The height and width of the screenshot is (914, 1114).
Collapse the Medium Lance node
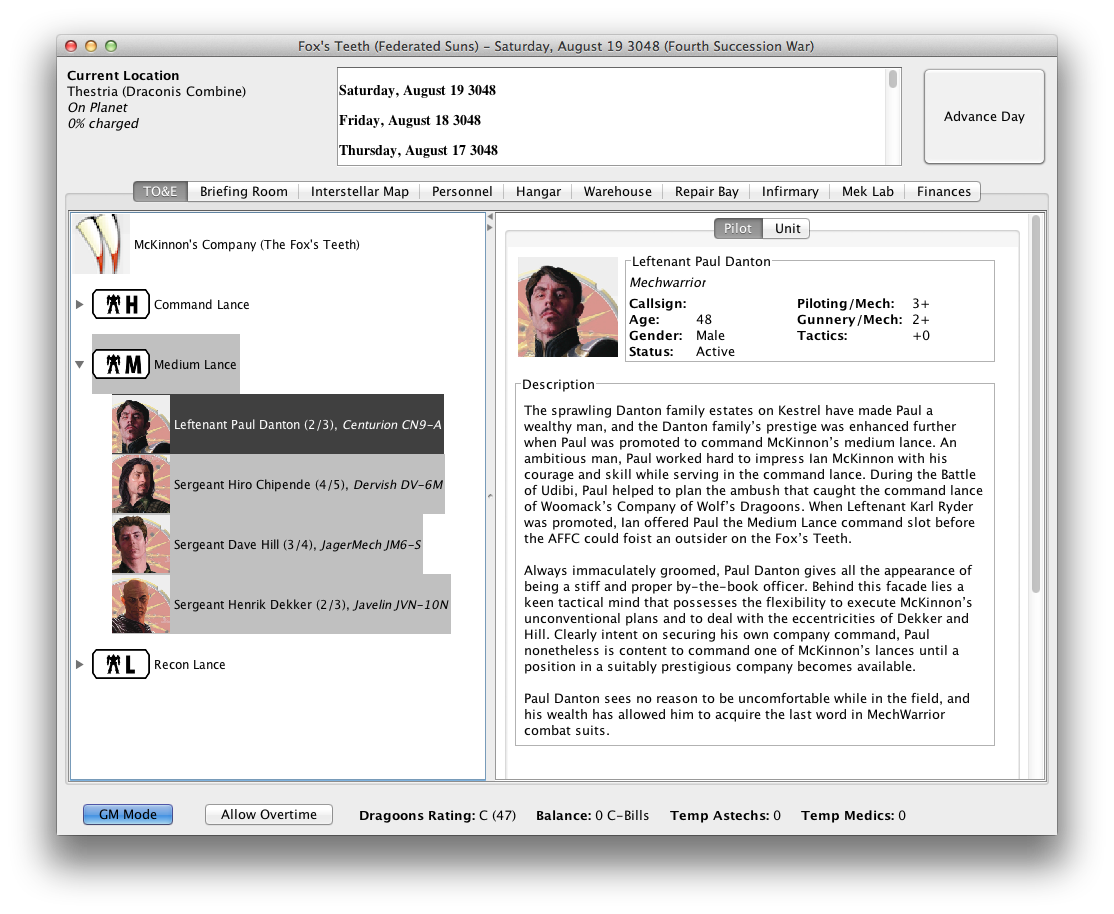tap(80, 365)
